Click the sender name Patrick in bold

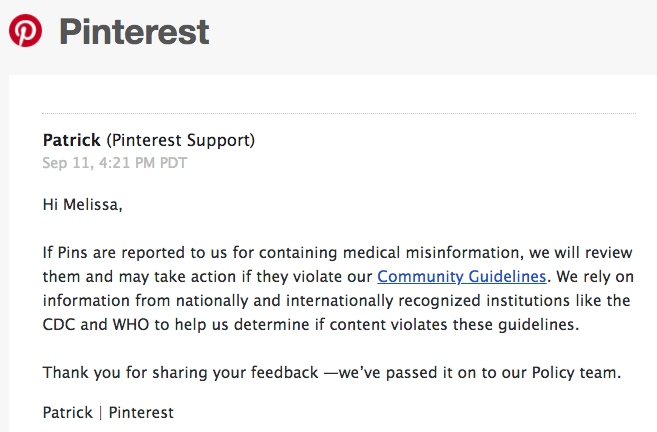coord(72,141)
